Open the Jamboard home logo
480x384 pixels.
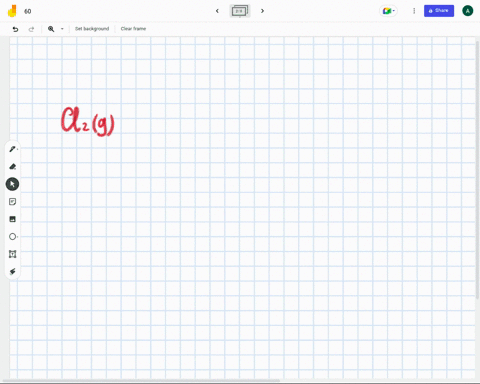(x=12, y=11)
